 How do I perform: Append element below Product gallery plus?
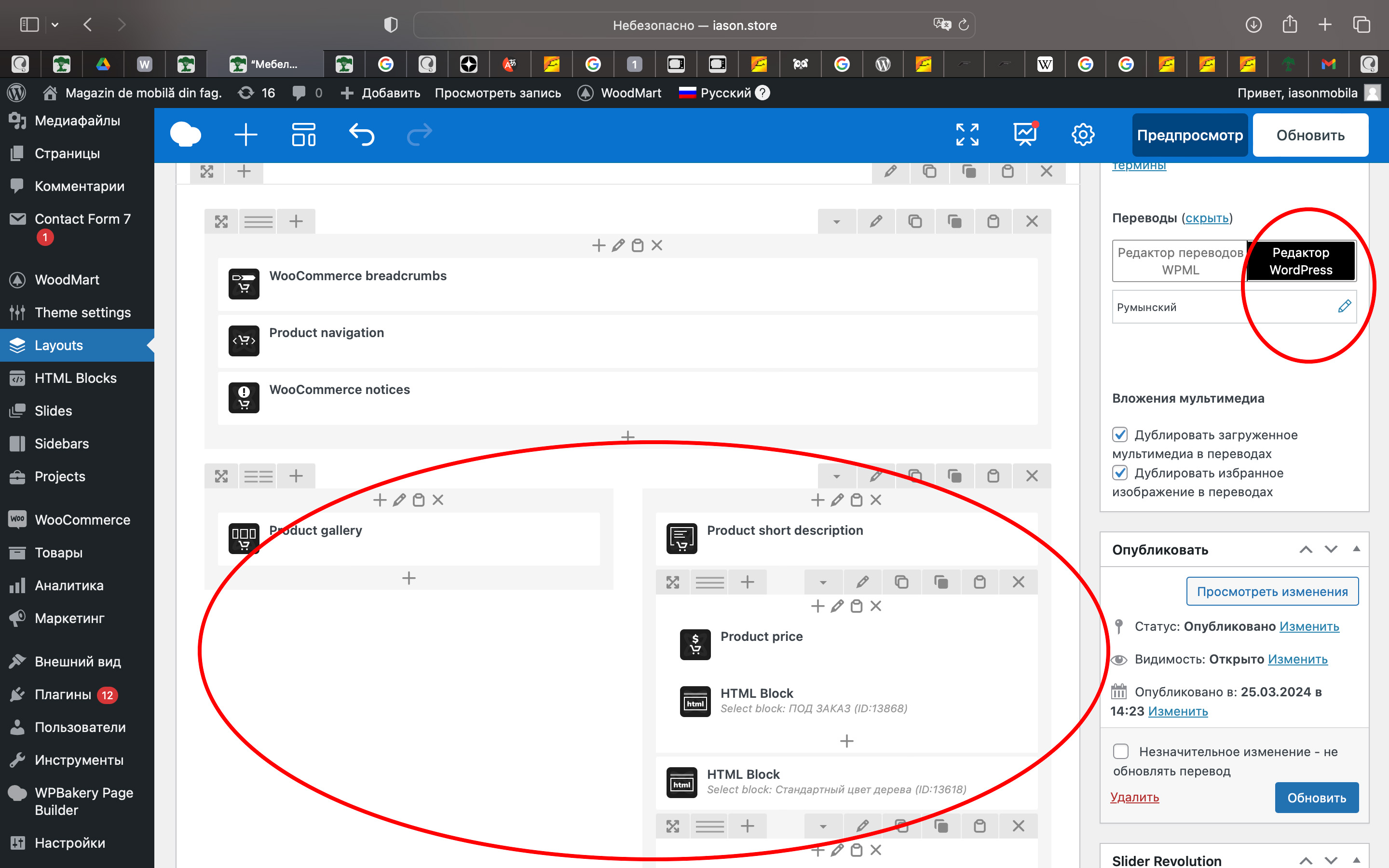coord(409,578)
